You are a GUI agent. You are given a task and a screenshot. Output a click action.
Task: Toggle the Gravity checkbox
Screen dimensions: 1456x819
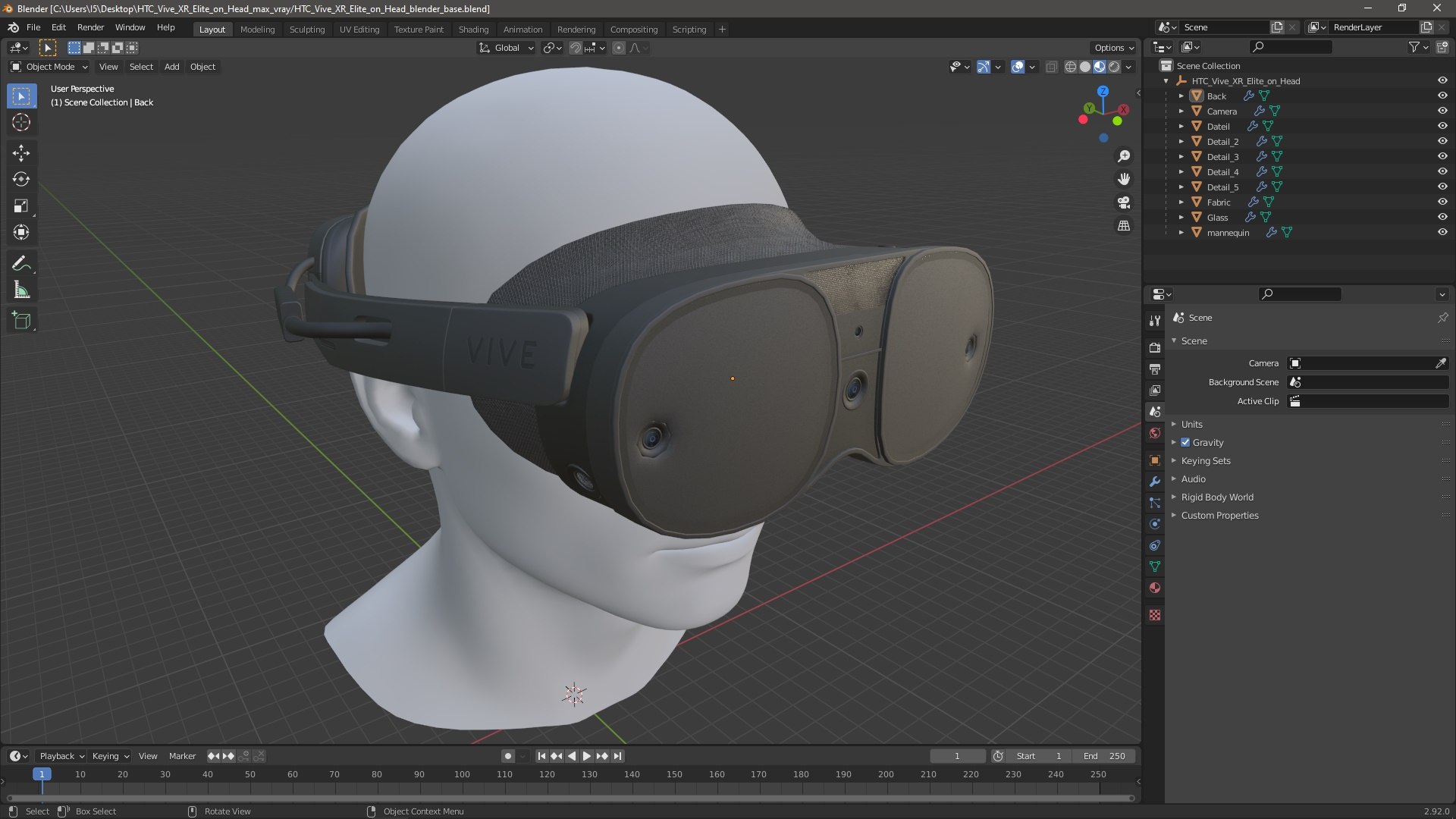coord(1185,442)
